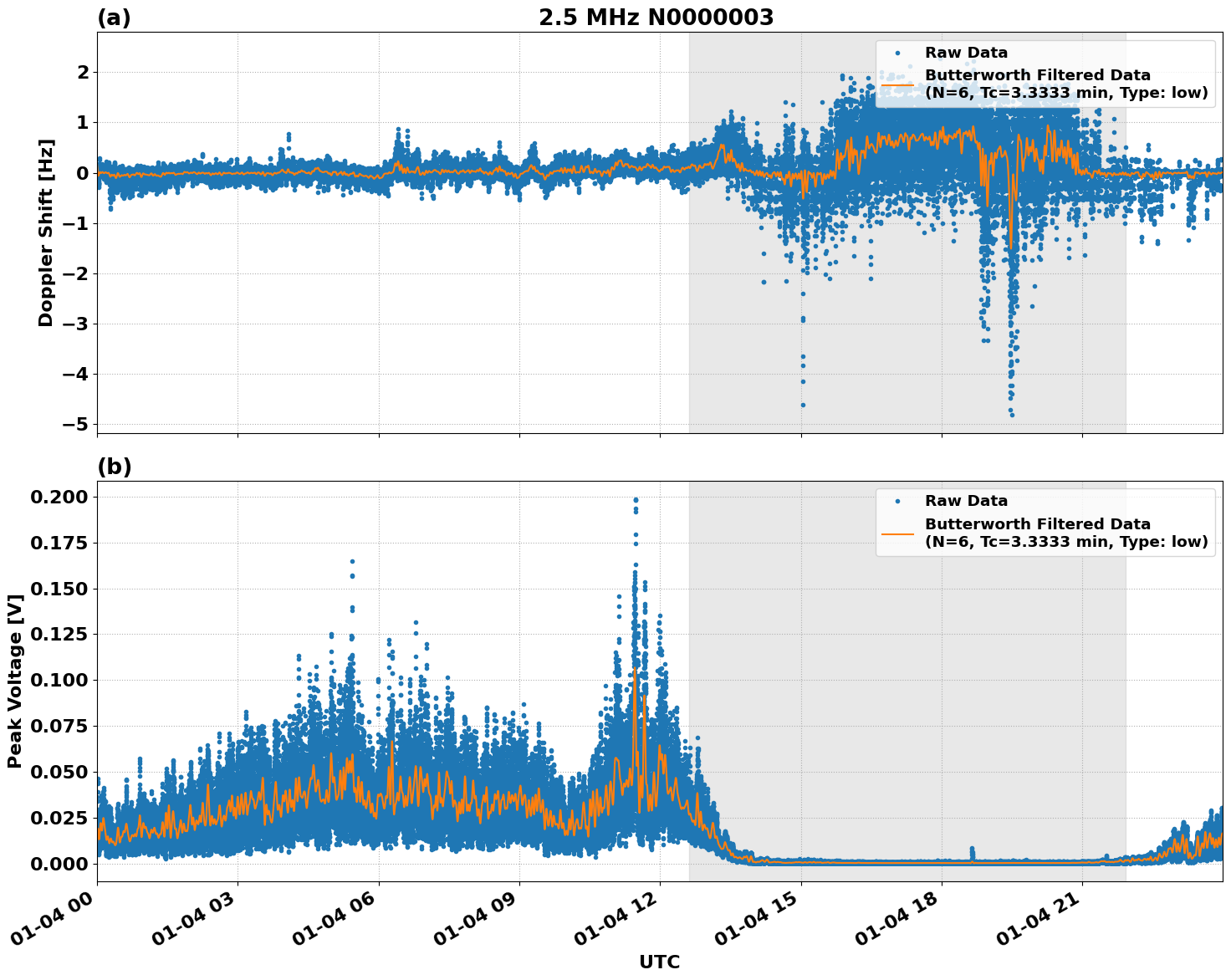Click the subplot label (b)
The height and width of the screenshot is (980, 1231).
click(114, 467)
